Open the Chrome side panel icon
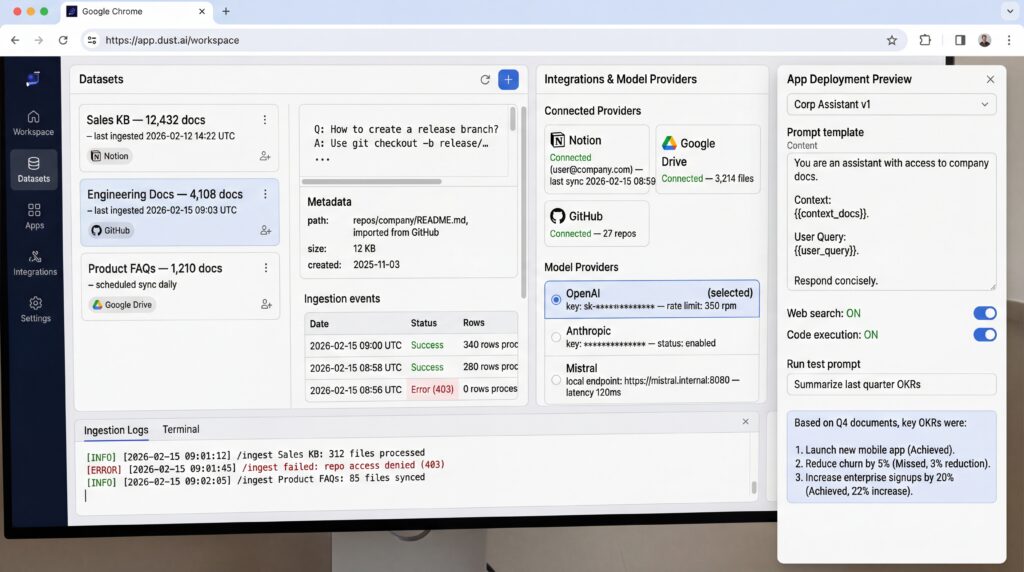 coord(959,40)
